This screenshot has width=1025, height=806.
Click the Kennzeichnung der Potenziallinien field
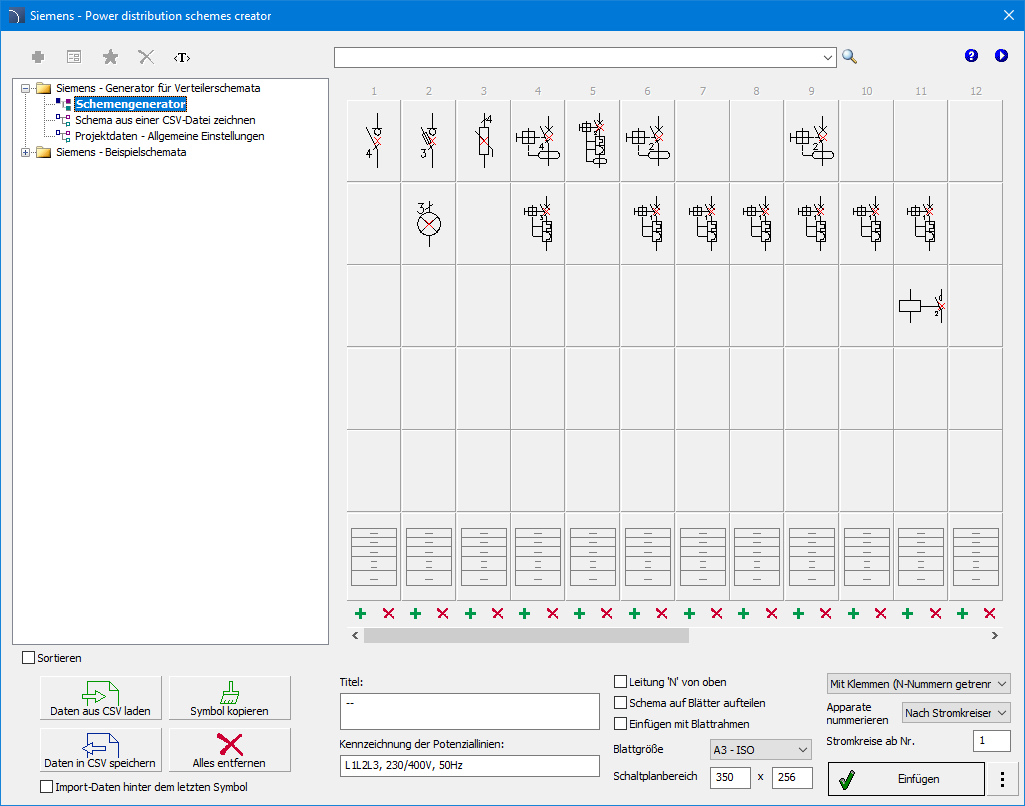469,765
